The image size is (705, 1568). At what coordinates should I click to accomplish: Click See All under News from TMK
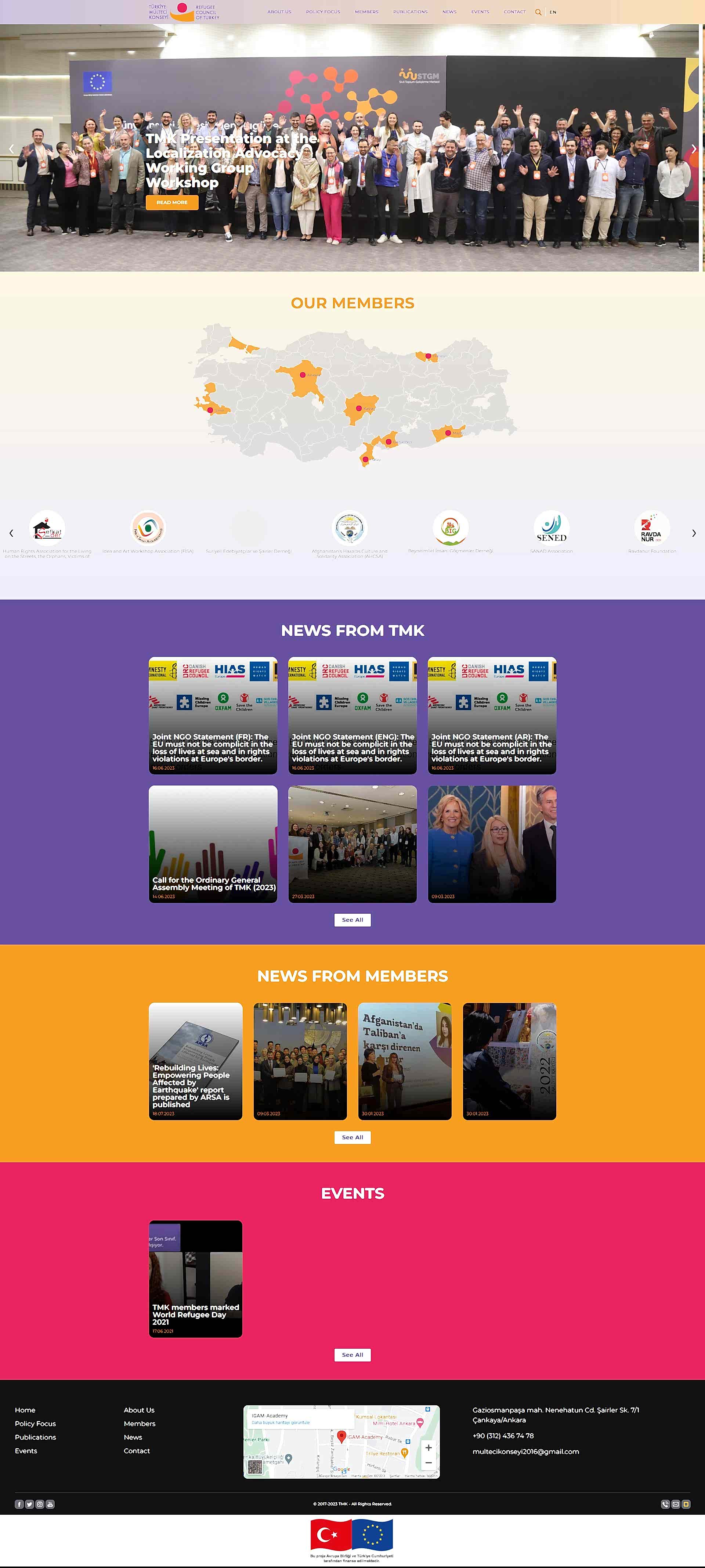[x=352, y=920]
